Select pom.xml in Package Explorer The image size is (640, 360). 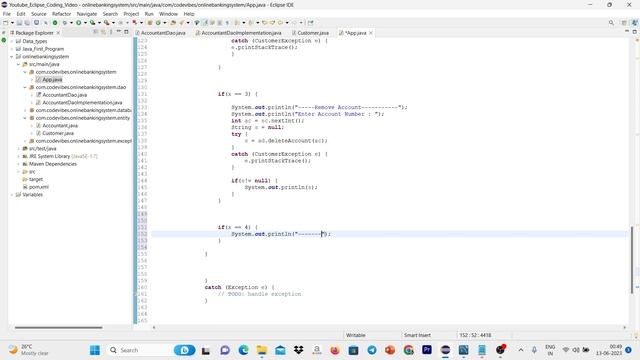coord(39,187)
